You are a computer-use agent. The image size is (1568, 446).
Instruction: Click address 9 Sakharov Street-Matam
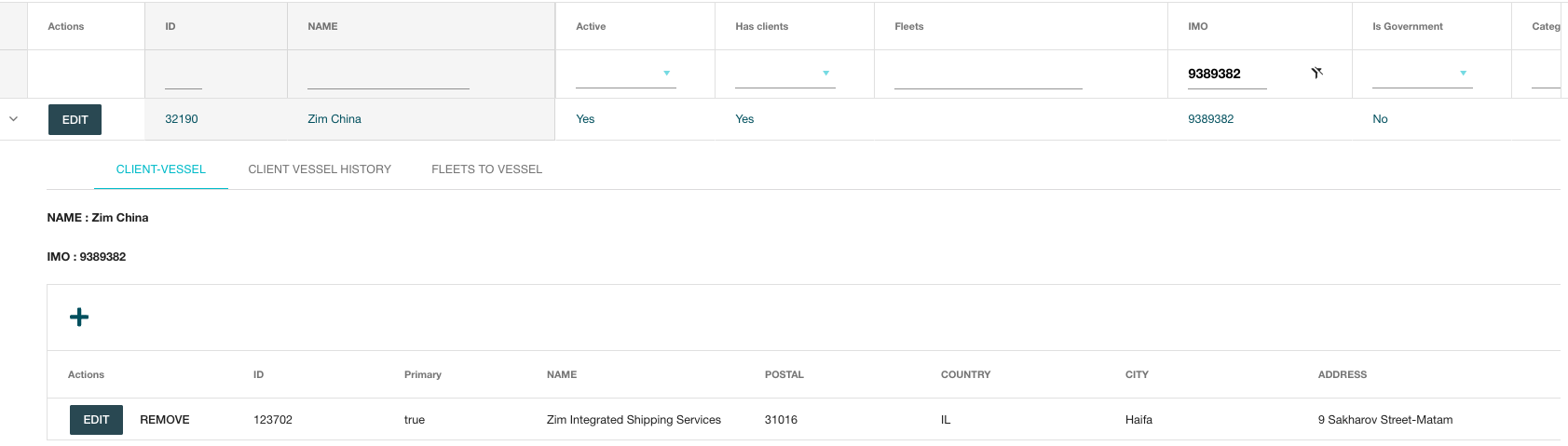point(1385,420)
